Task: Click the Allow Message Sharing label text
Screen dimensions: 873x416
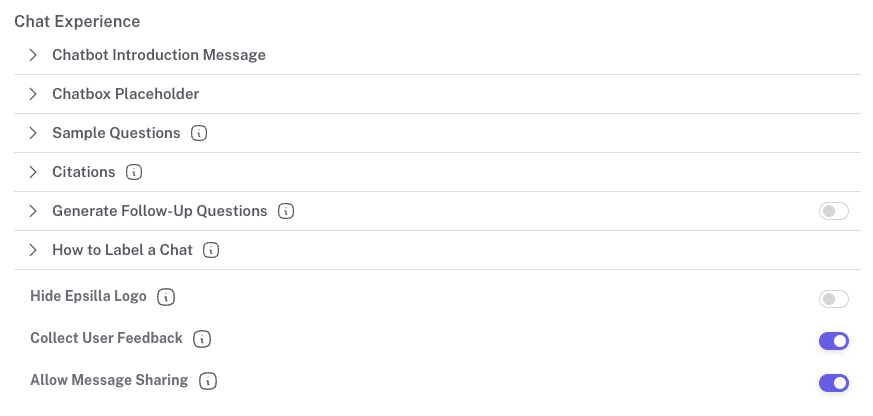Action: 109,380
